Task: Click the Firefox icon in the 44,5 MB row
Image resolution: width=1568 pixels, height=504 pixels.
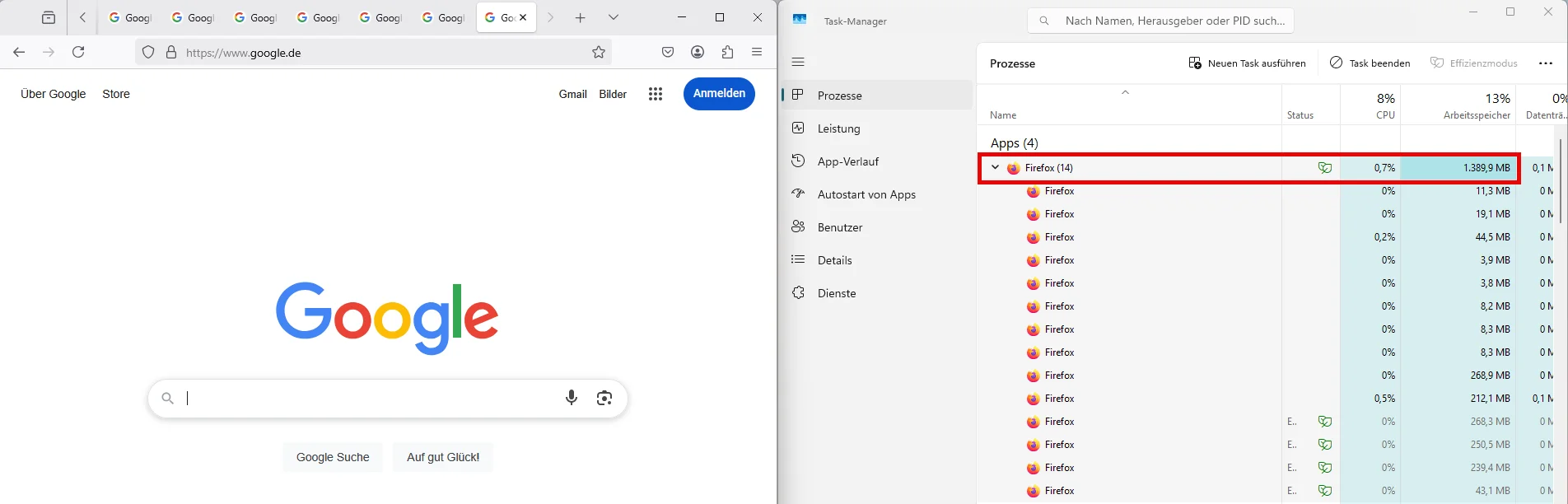Action: pyautogui.click(x=1033, y=237)
